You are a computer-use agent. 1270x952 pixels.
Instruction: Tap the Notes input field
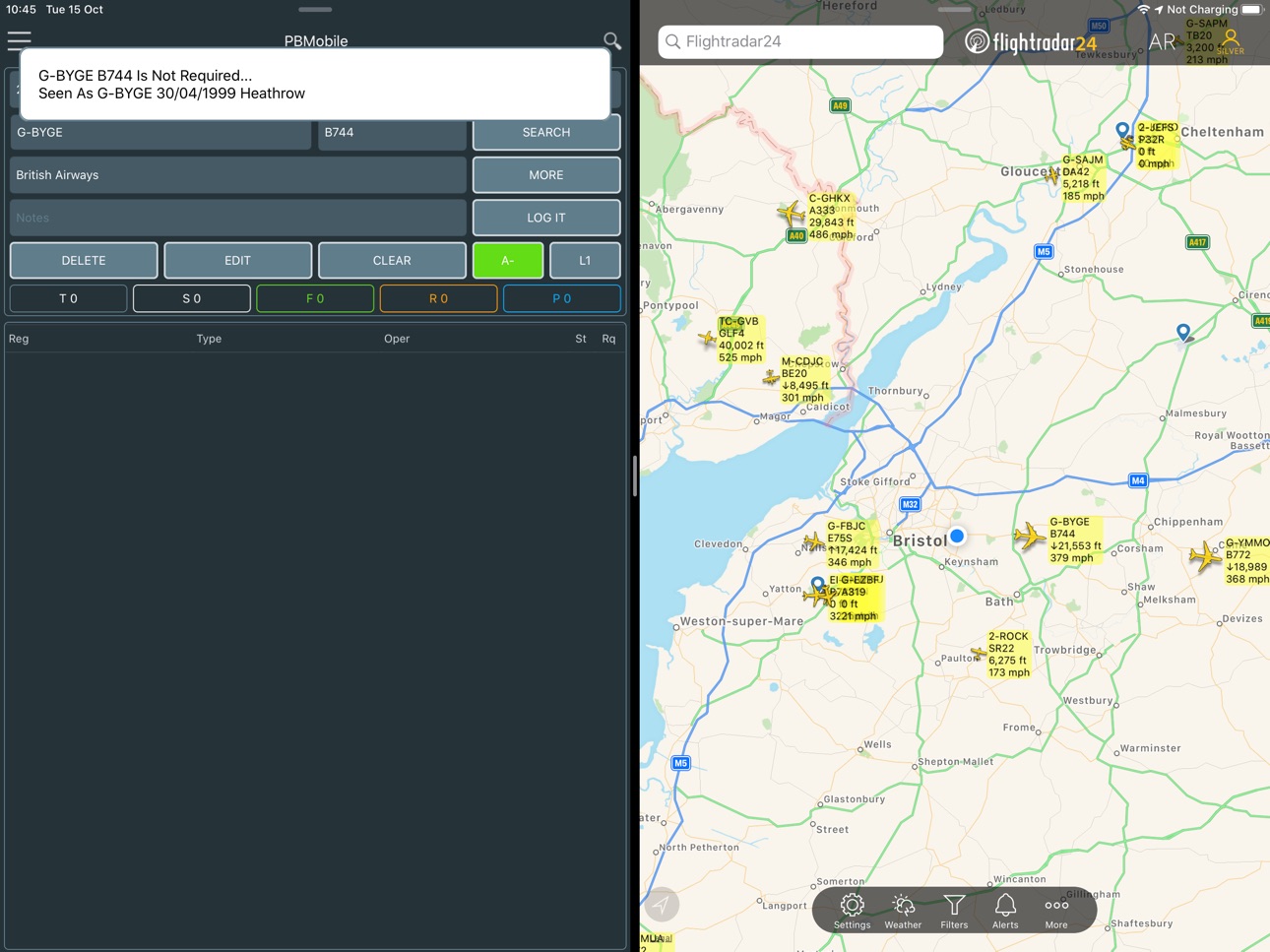pyautogui.click(x=238, y=218)
